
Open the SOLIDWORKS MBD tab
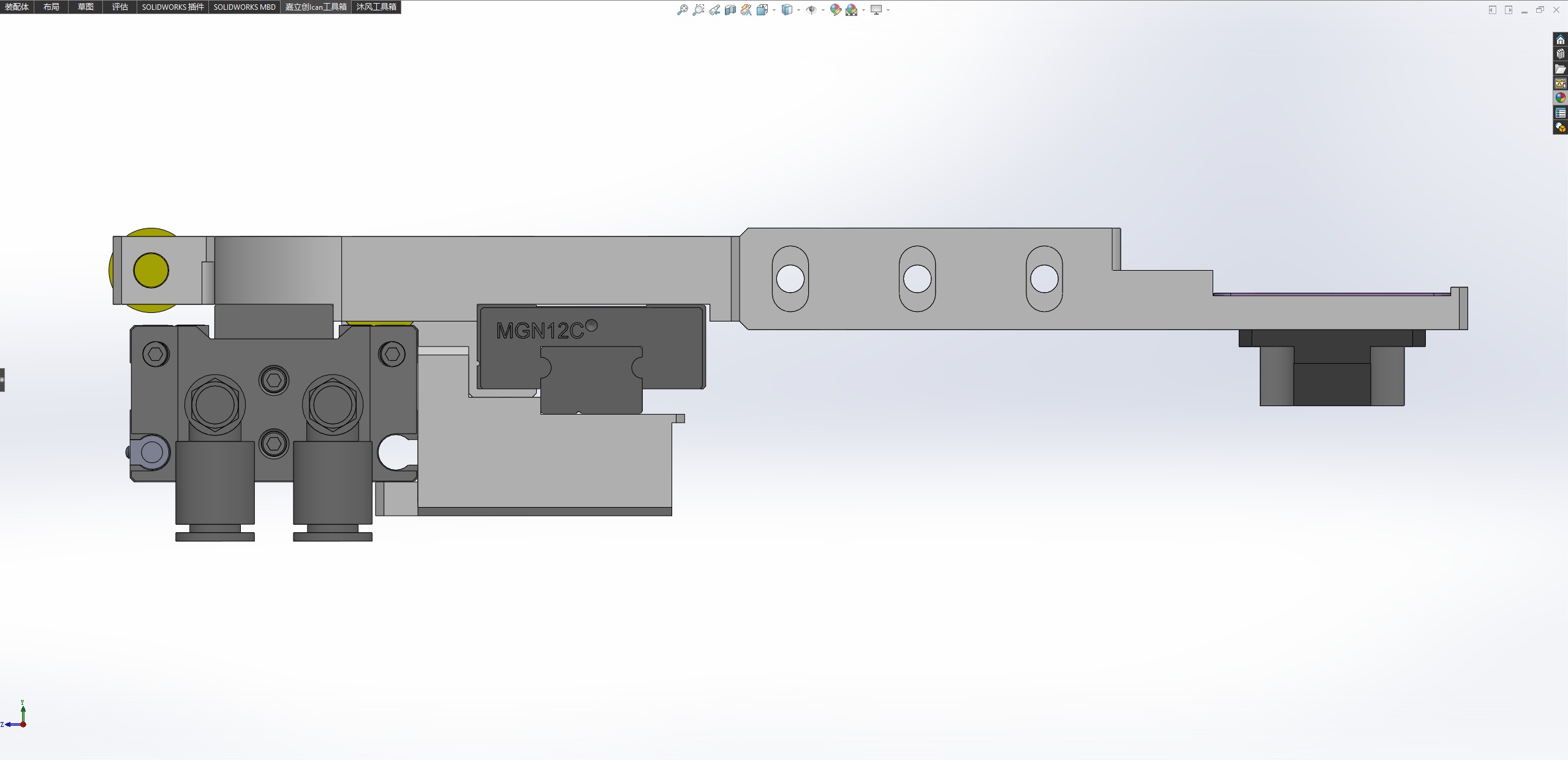tap(244, 7)
